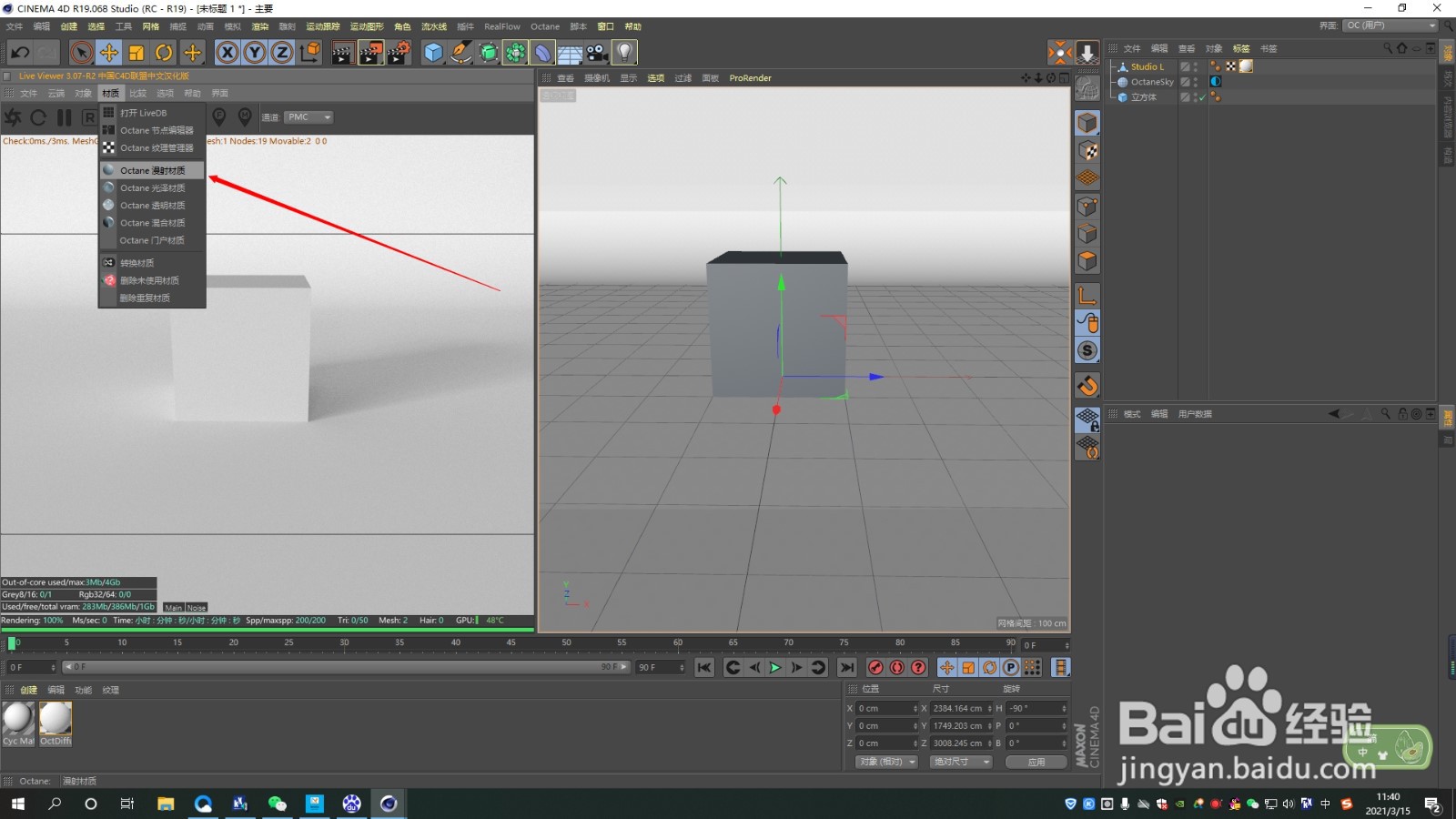Restart the Octane Live Viewer render
This screenshot has width=1456, height=819.
38,117
